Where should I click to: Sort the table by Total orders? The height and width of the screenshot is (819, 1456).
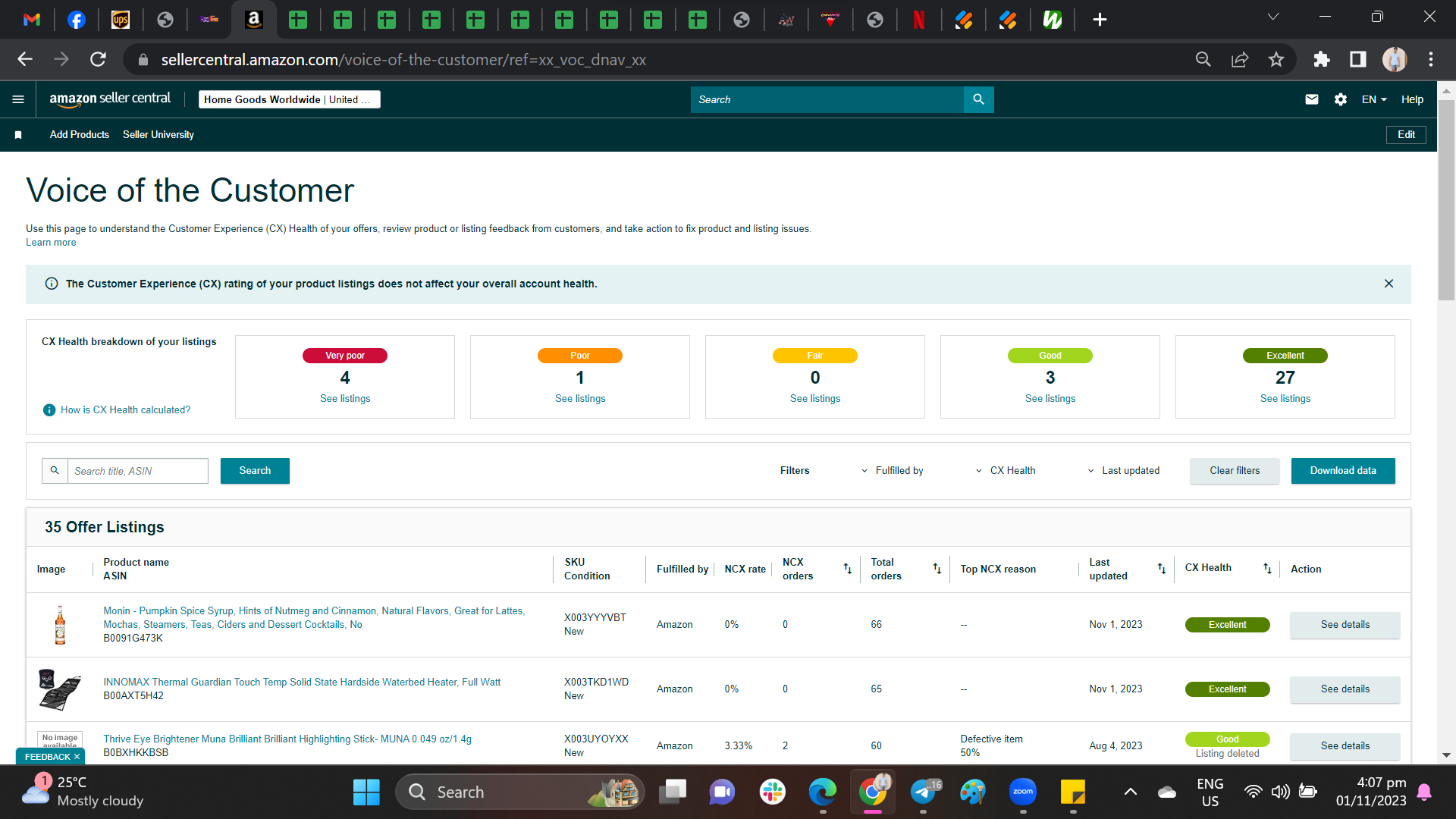point(937,569)
